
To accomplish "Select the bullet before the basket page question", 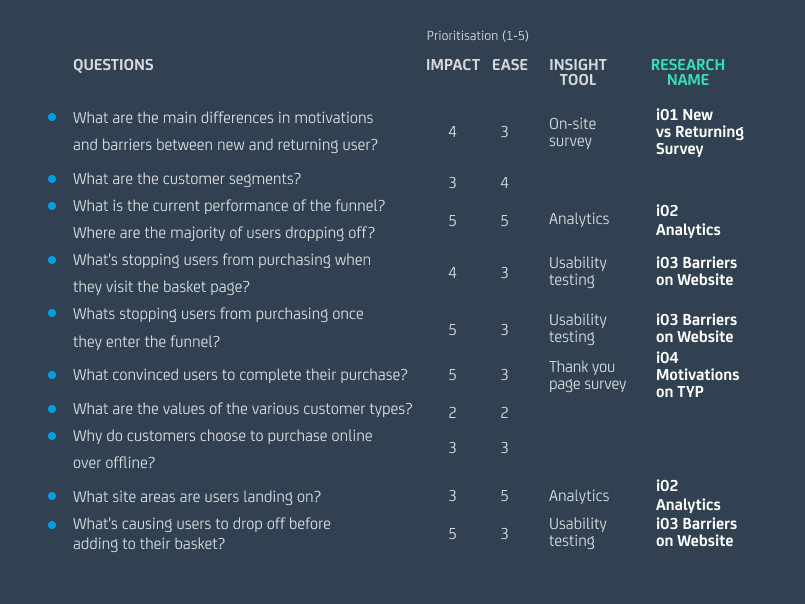I will click(x=52, y=259).
